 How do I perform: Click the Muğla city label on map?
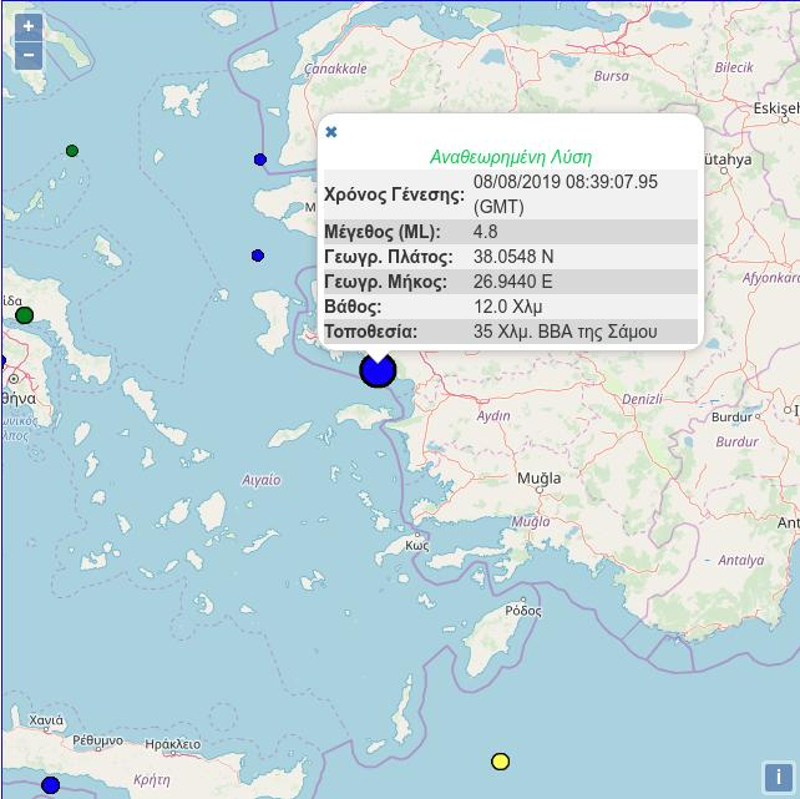pos(538,479)
